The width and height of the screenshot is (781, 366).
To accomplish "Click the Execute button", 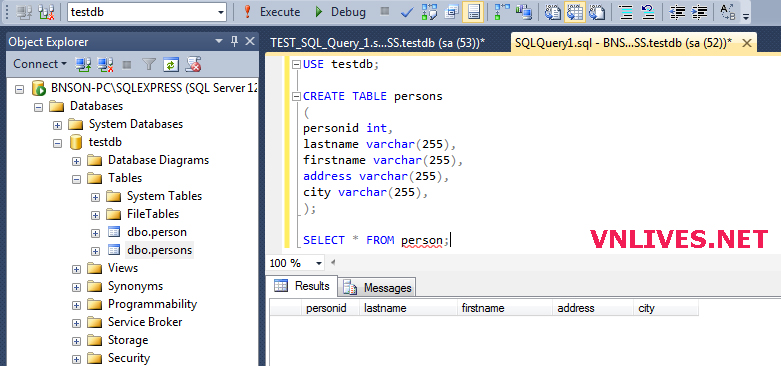I will coord(271,12).
